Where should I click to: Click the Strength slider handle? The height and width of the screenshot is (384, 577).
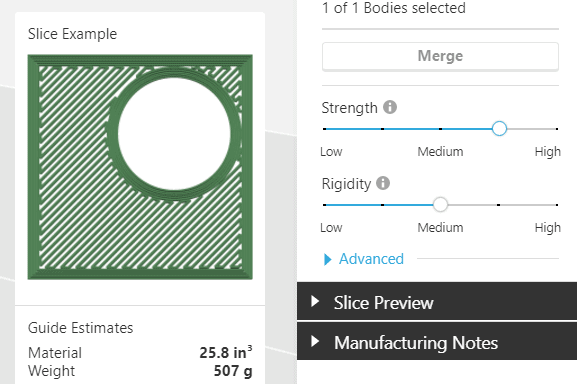click(x=499, y=128)
